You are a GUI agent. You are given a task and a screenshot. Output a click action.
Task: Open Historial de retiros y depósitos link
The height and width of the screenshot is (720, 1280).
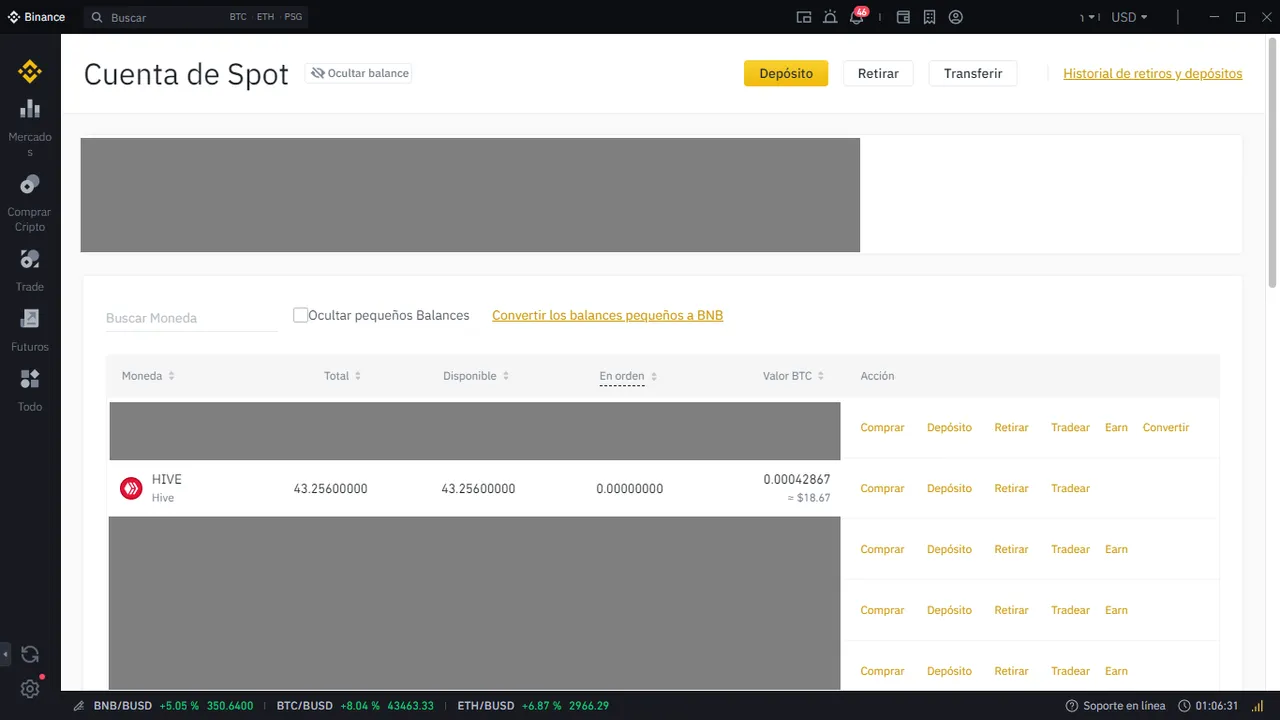[1152, 73]
